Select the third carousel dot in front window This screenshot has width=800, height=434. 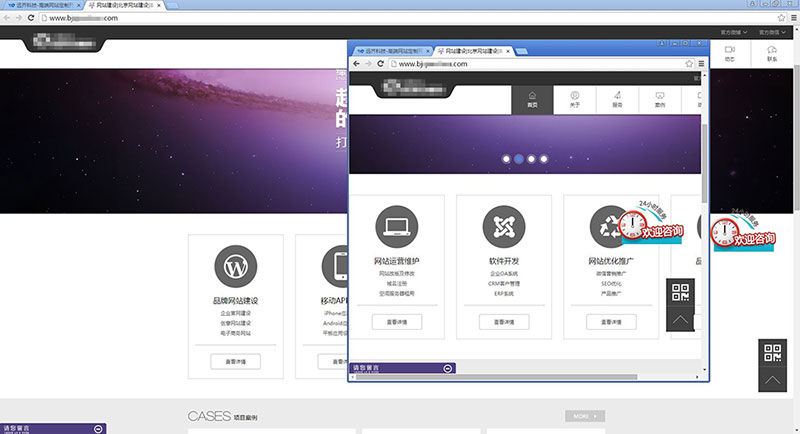coord(532,159)
